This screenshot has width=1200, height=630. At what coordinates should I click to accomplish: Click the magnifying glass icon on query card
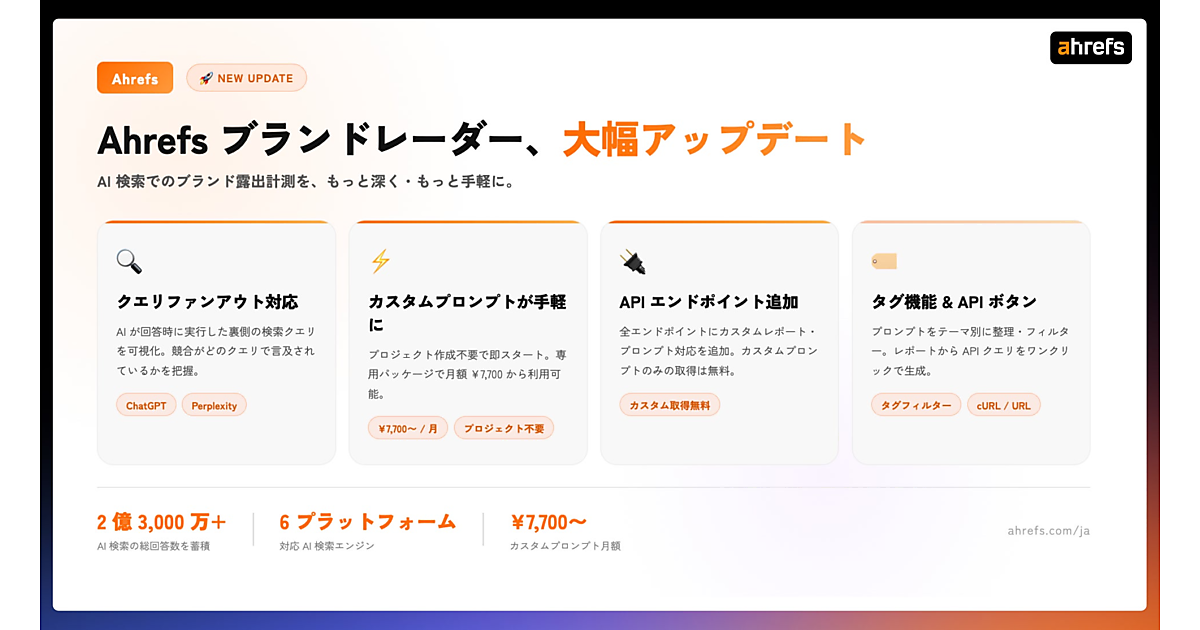[x=129, y=261]
